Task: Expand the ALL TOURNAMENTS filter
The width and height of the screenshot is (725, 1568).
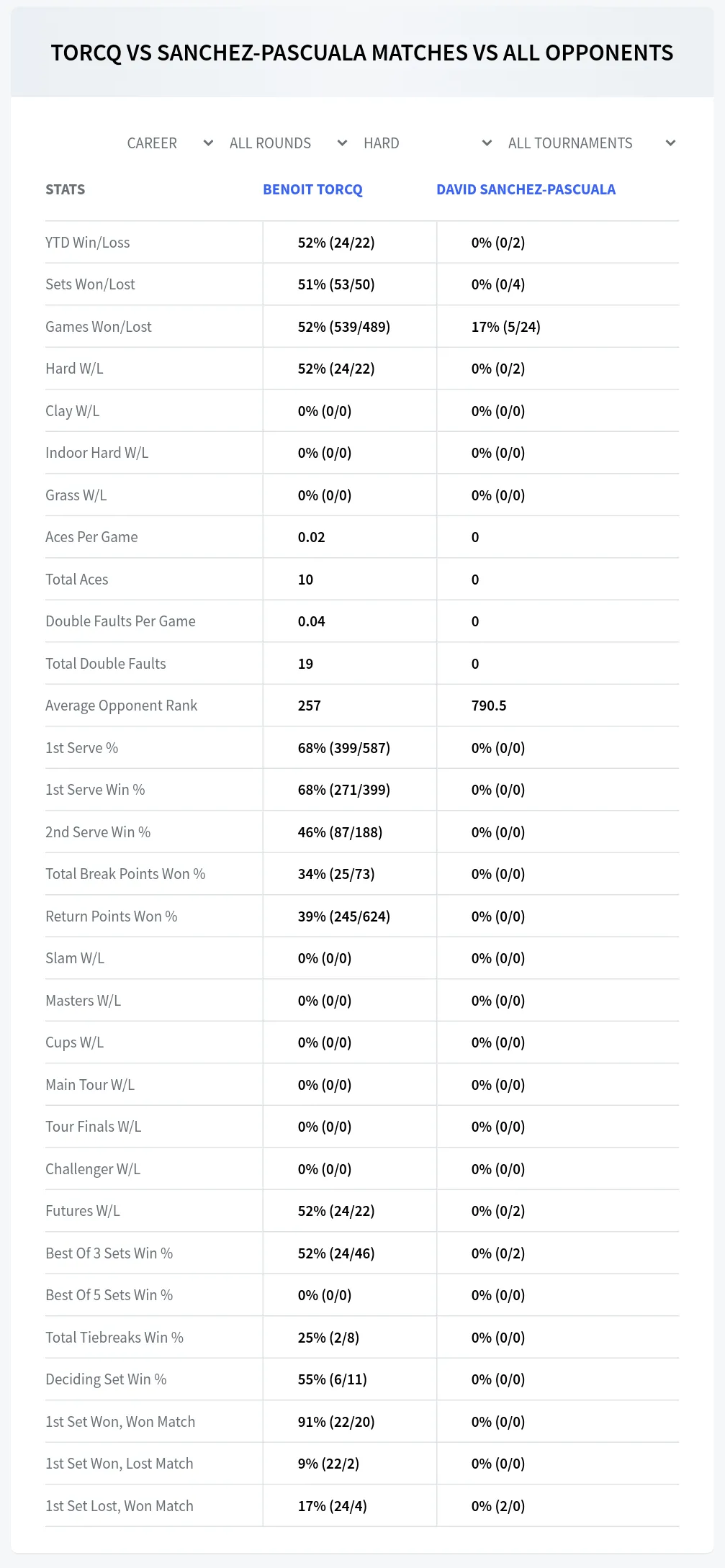Action: coord(591,143)
